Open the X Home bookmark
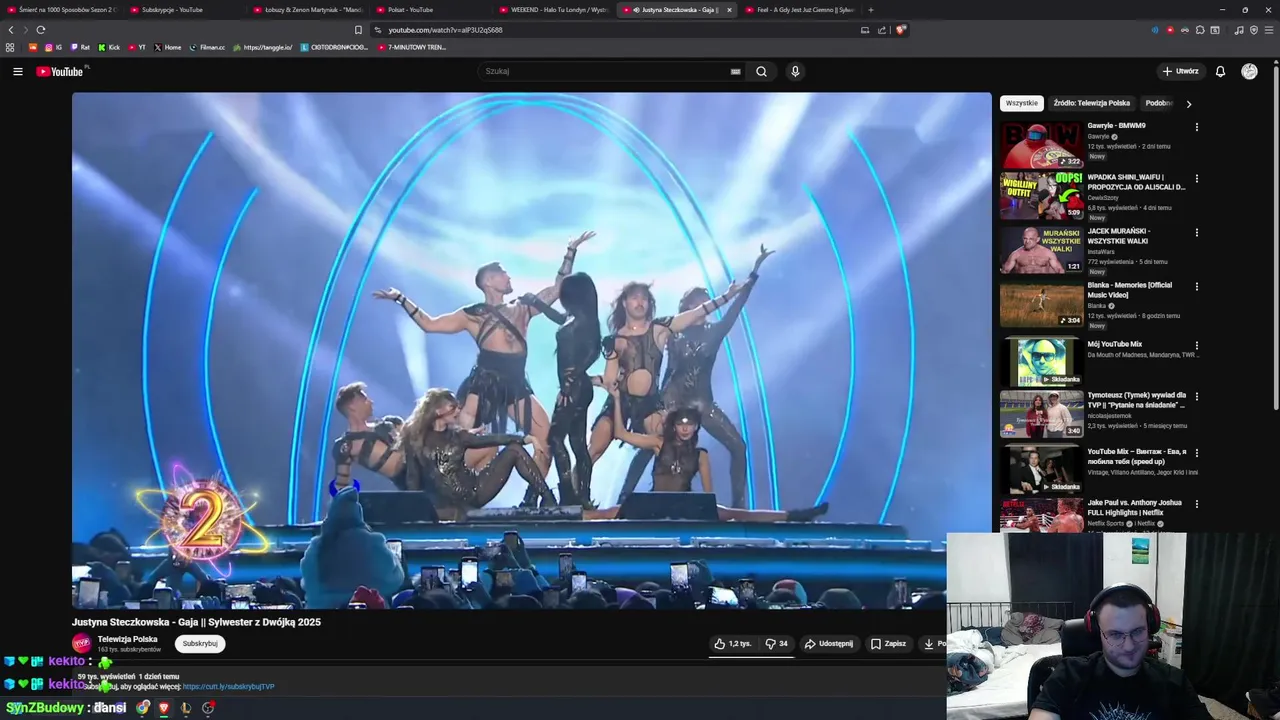 [x=168, y=47]
